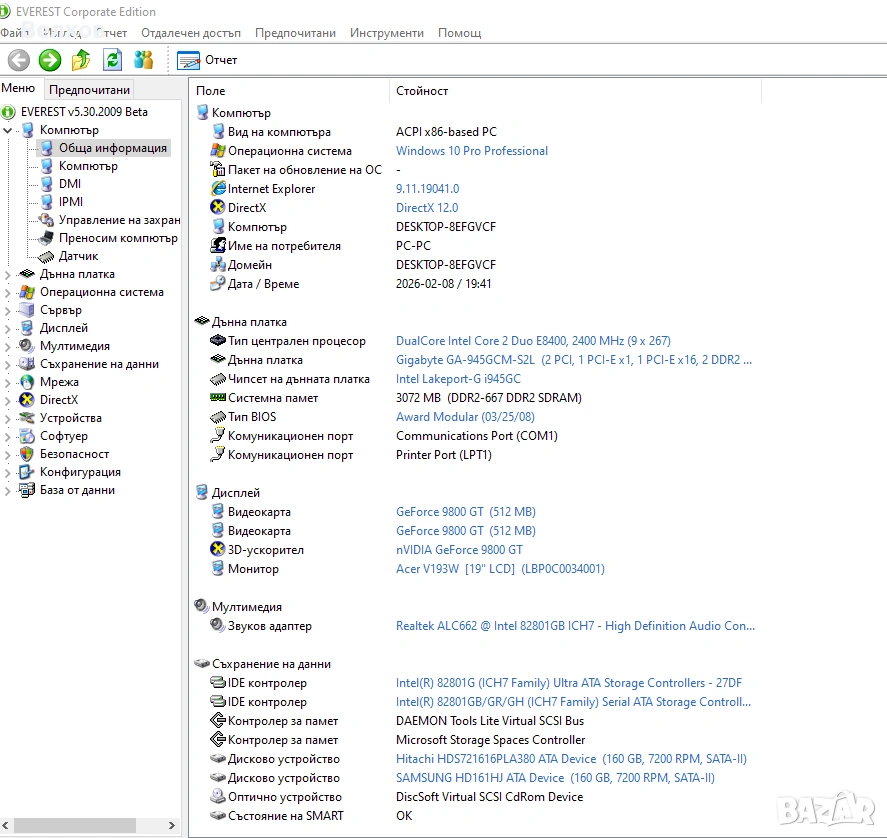Open the Помощ menu
This screenshot has width=887, height=838.
coord(459,33)
